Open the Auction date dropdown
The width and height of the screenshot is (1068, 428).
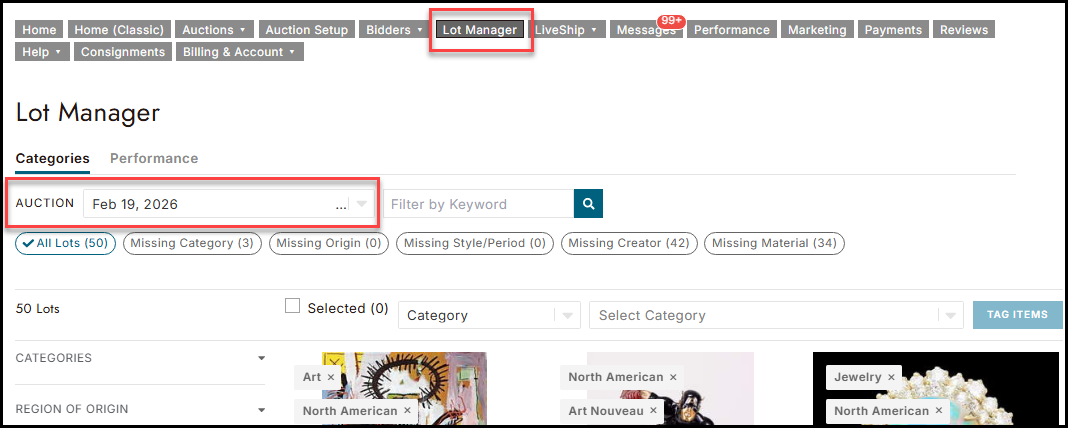point(229,204)
